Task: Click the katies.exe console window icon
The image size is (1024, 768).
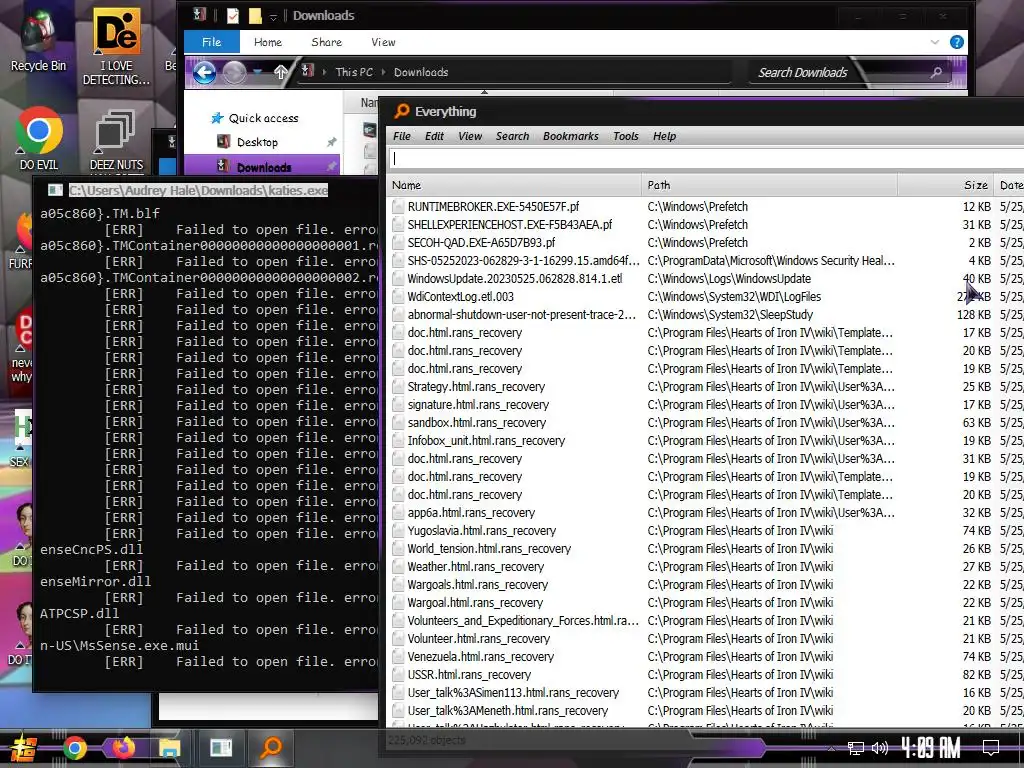Action: click(x=55, y=190)
